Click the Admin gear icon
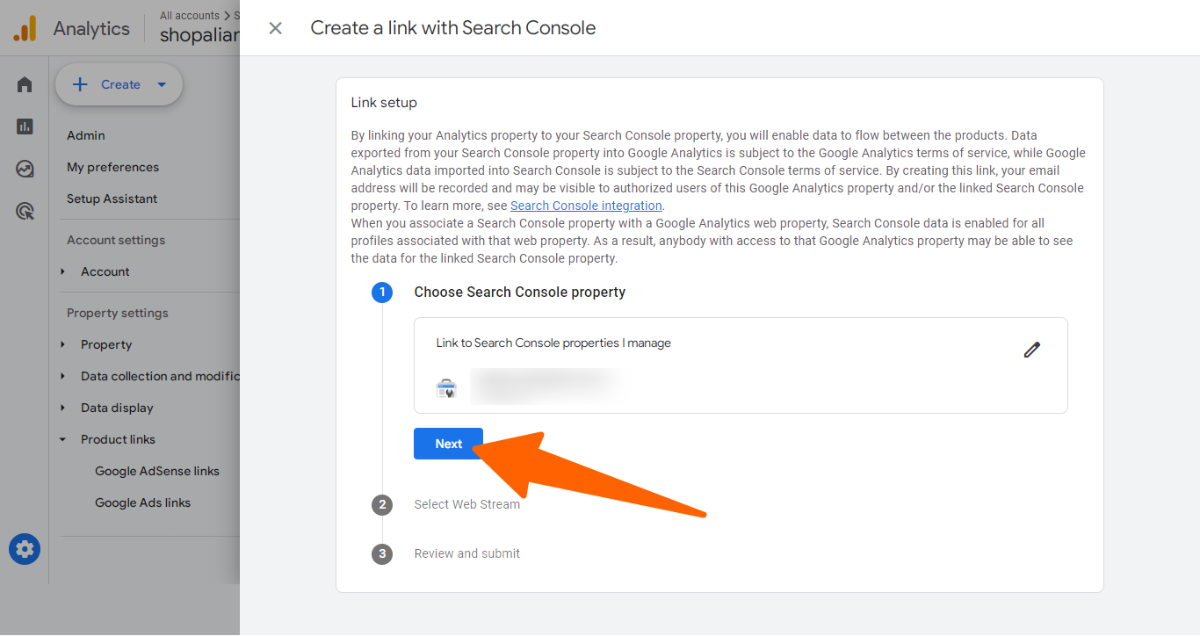Image resolution: width=1200 pixels, height=636 pixels. [25, 549]
